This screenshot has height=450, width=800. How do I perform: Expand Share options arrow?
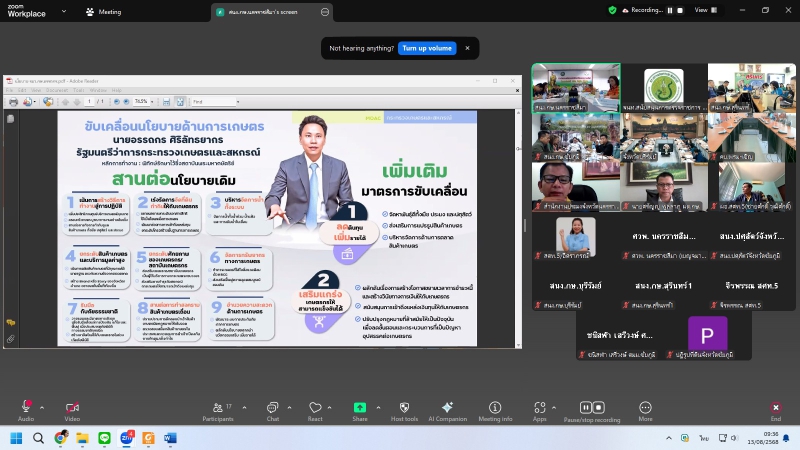tap(378, 408)
